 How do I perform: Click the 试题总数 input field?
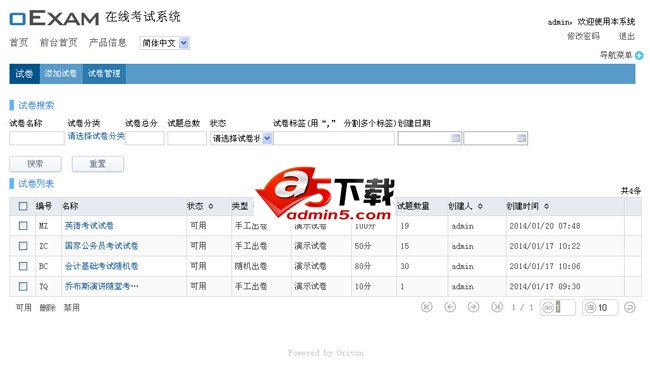click(187, 138)
